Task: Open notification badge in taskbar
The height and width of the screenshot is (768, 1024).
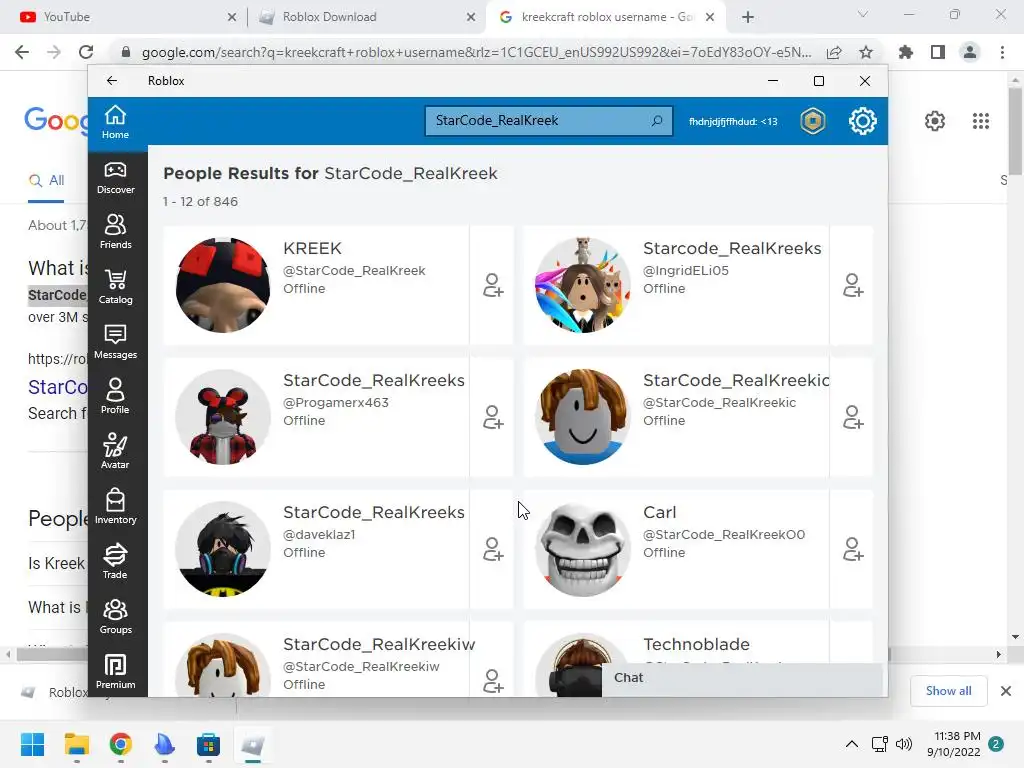Action: [996, 744]
